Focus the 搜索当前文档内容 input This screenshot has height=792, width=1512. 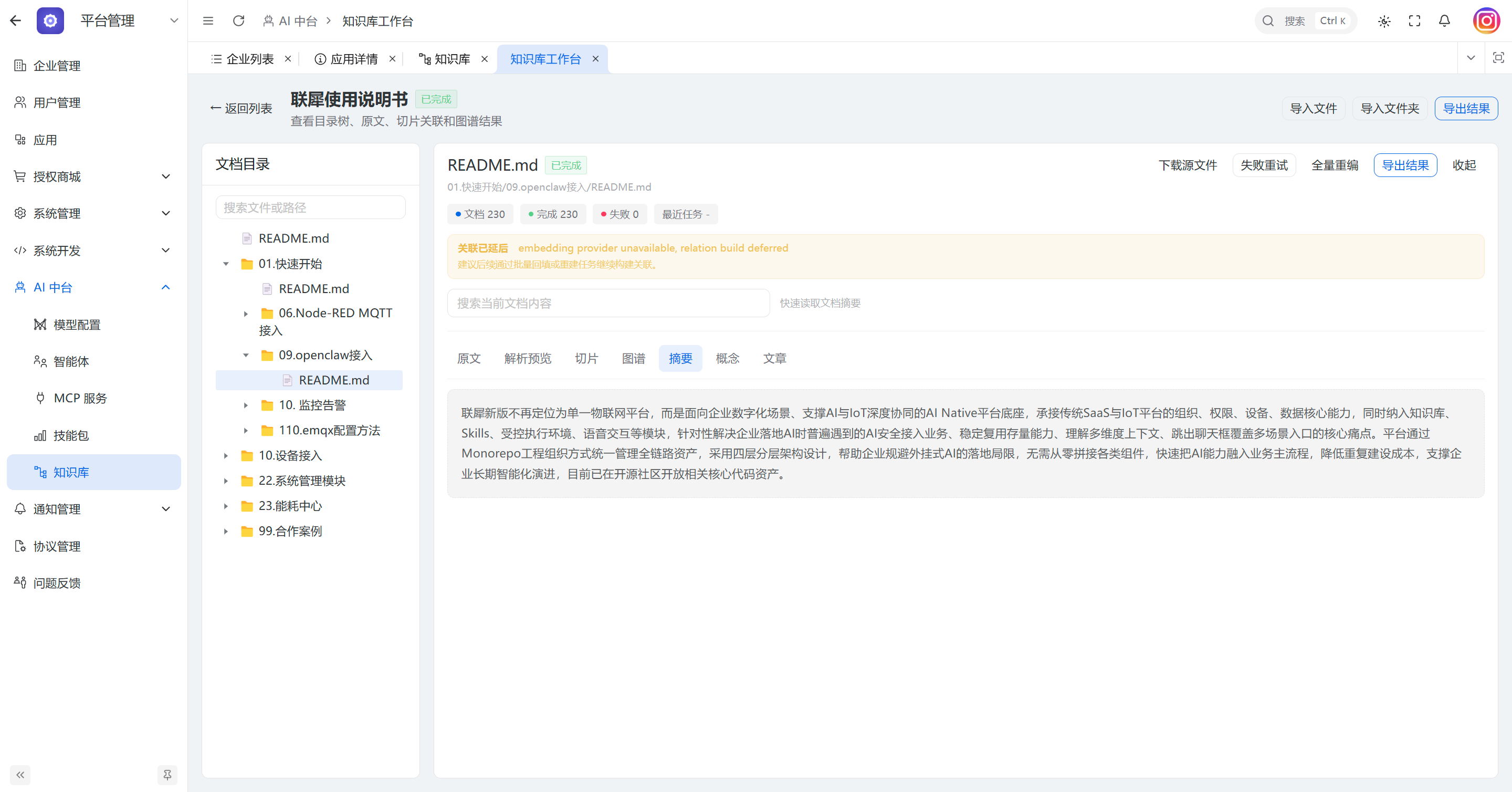click(x=608, y=303)
